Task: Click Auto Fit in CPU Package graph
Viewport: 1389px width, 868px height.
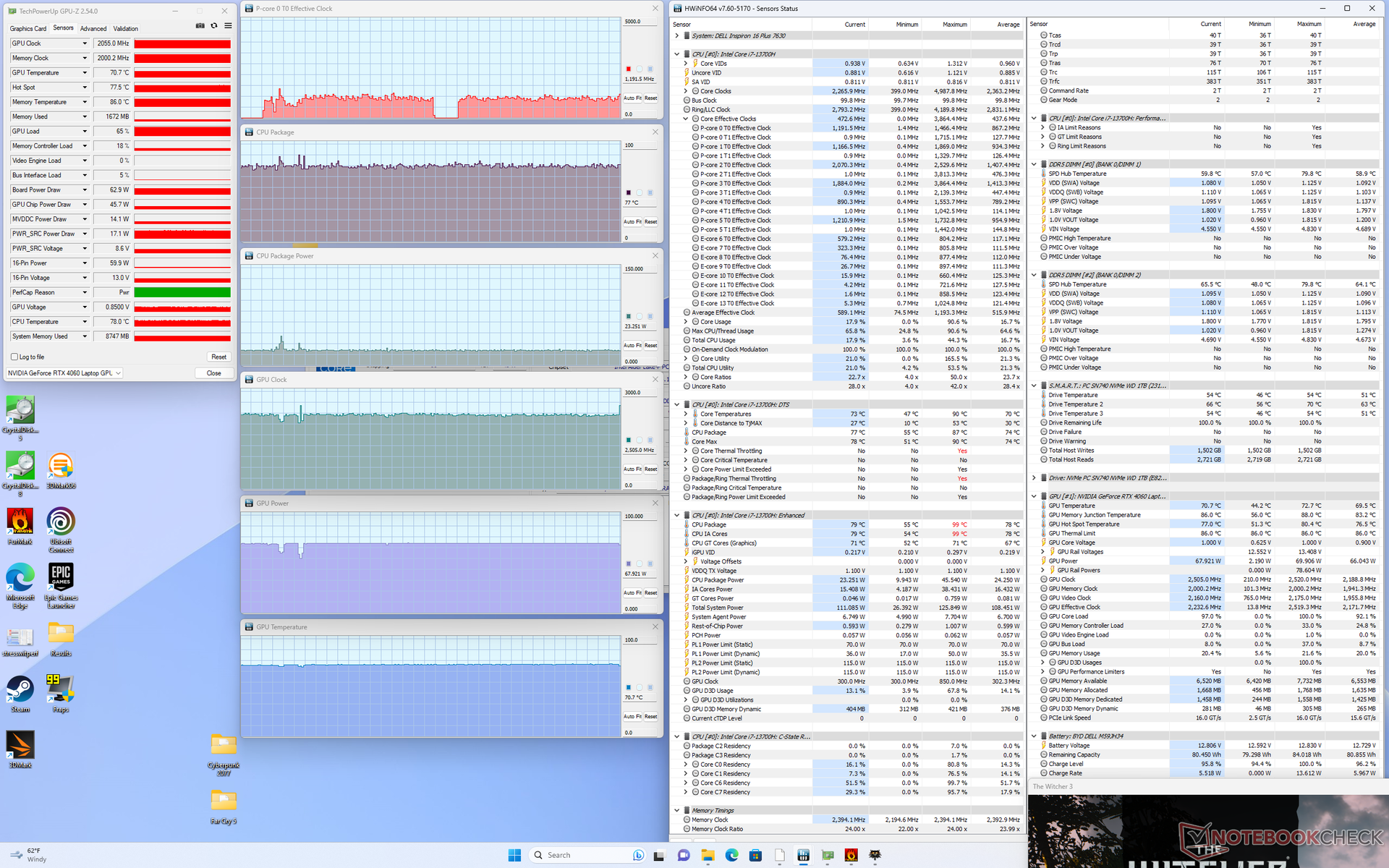Action: [x=633, y=222]
